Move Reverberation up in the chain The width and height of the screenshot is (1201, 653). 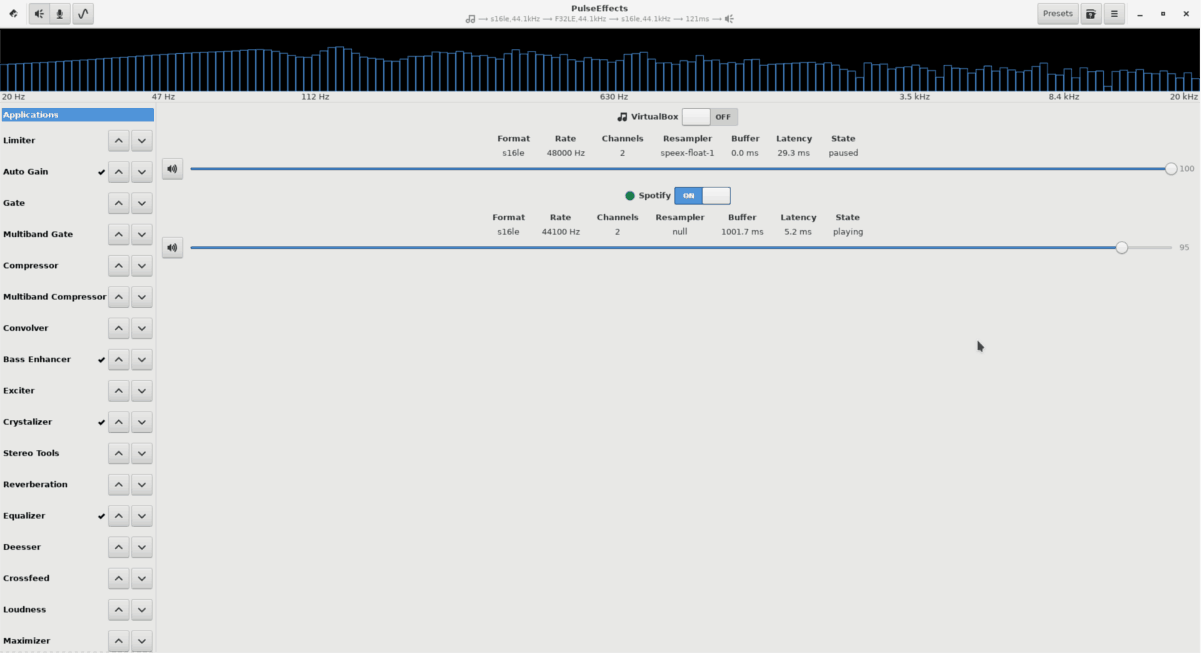click(x=118, y=484)
